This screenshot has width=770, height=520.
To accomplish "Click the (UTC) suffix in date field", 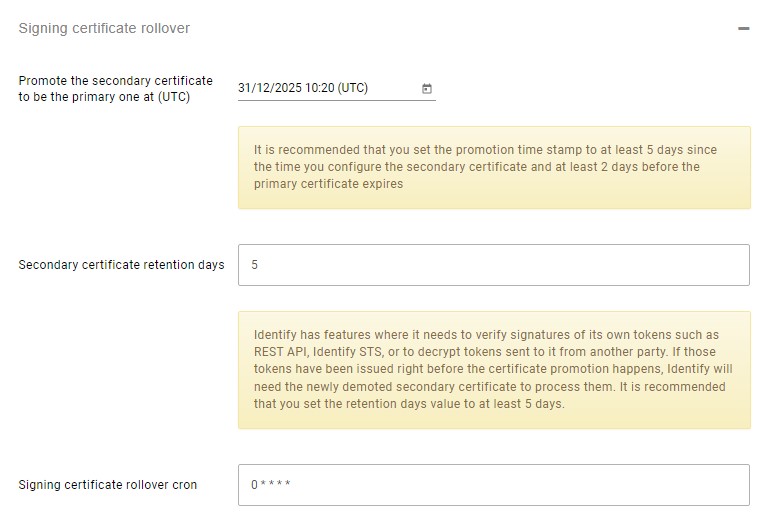I will [353, 88].
